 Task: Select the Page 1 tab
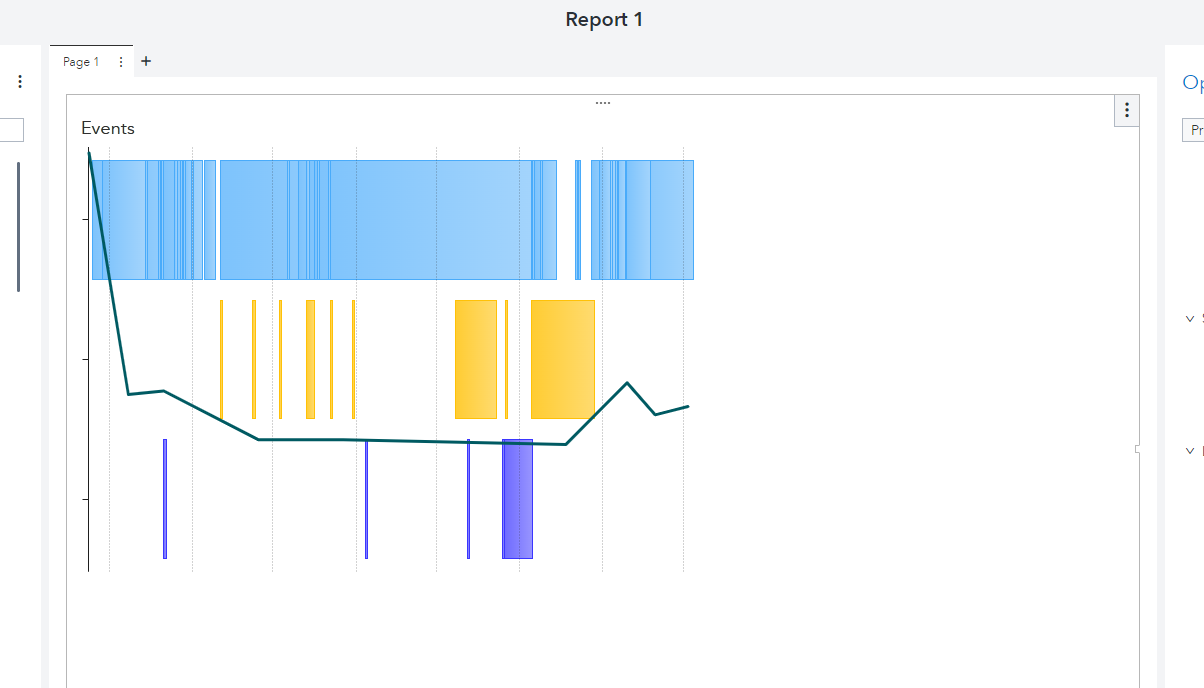(81, 62)
